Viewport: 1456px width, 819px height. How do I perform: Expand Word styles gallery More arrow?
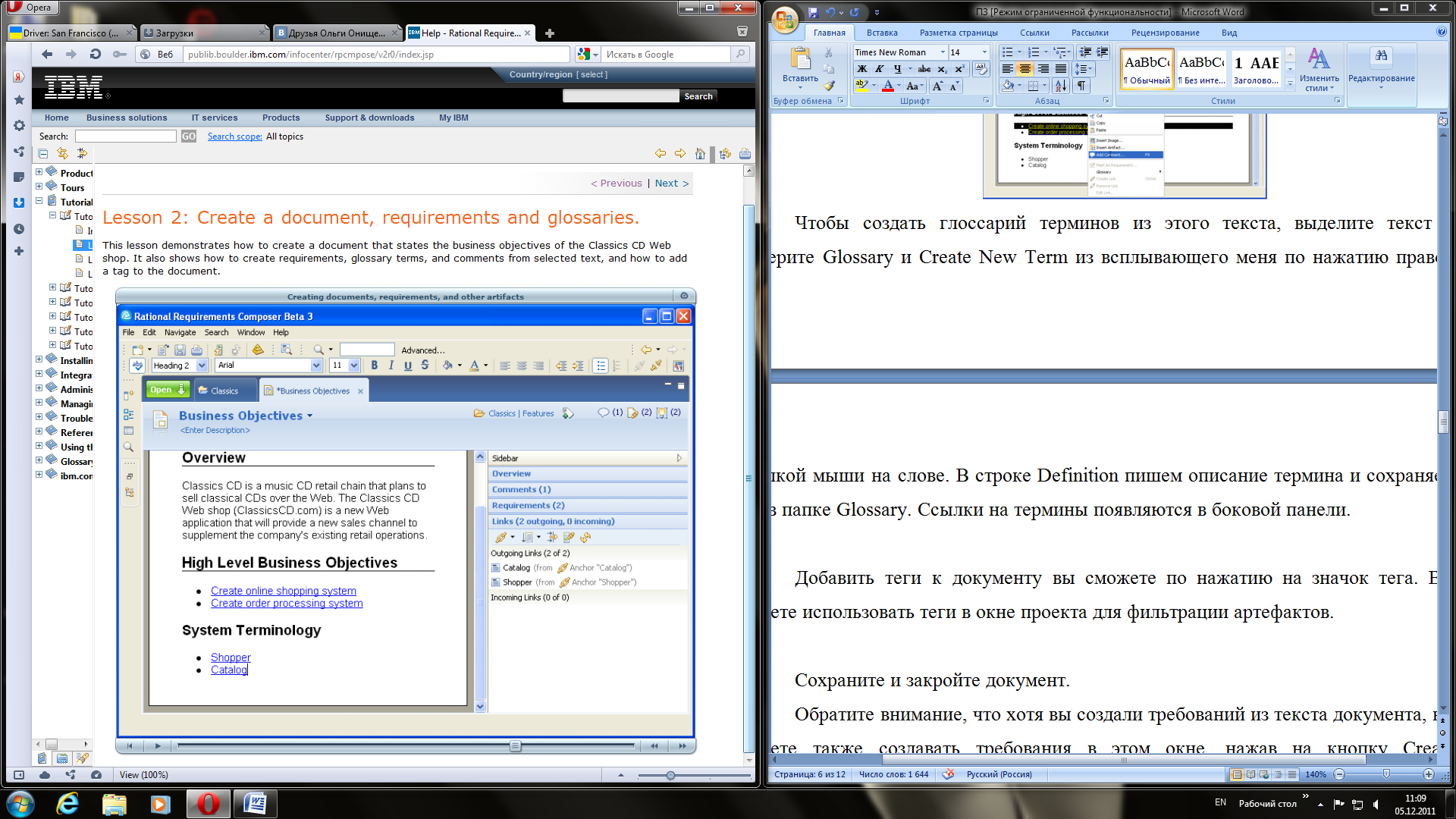(x=1290, y=85)
